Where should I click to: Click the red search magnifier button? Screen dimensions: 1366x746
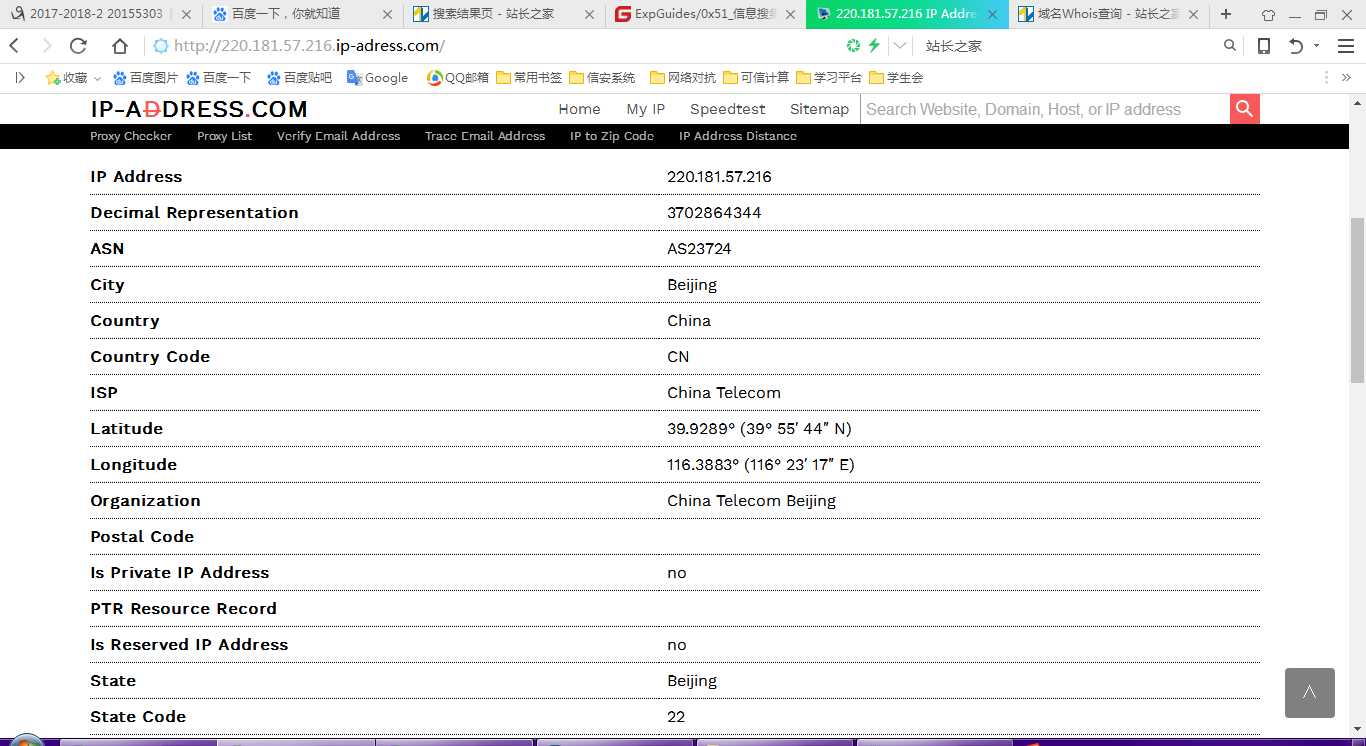click(1245, 109)
